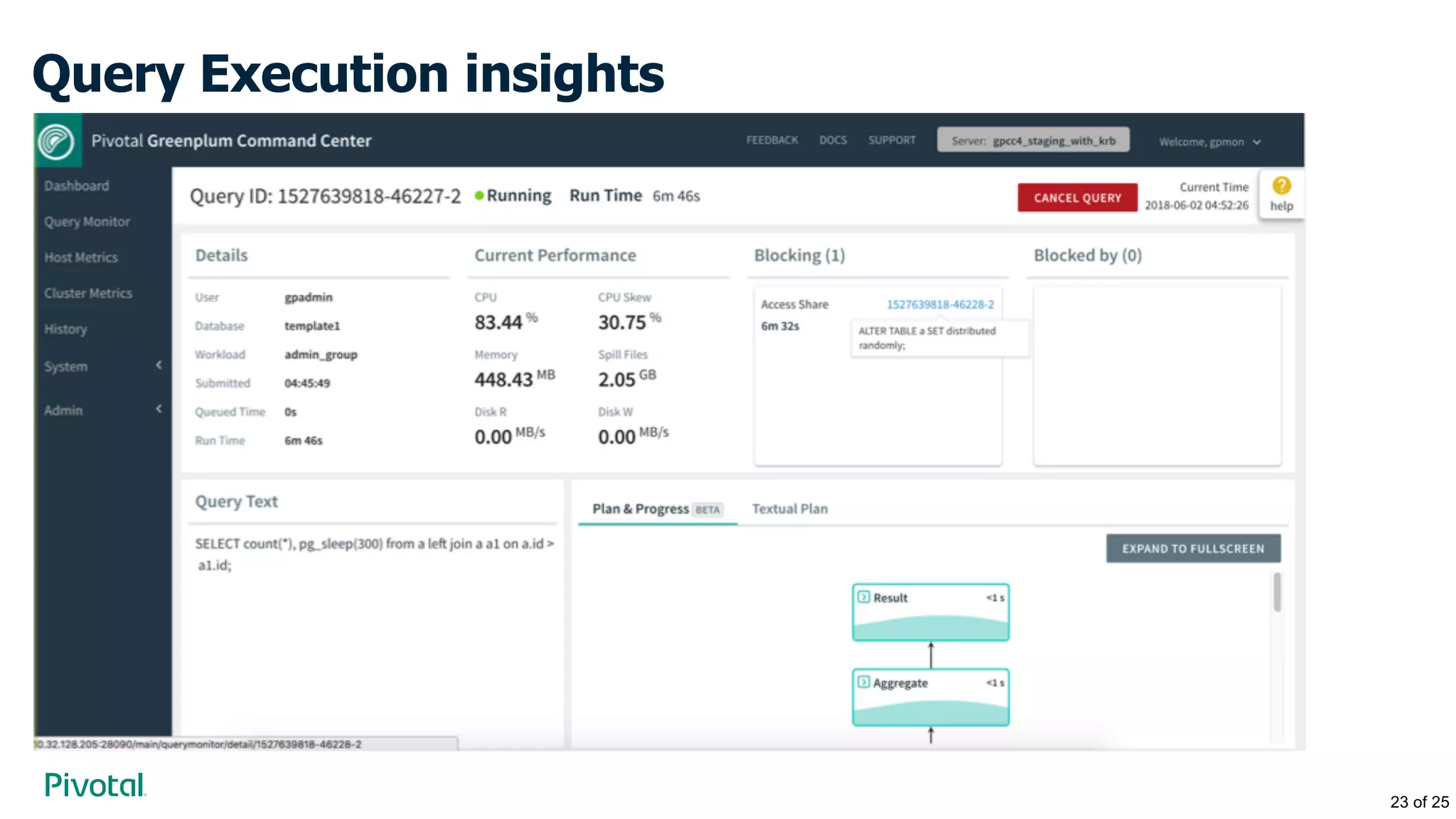Screen dimensions: 1456x819
Task: Click the CPU value 83.44
Action: [505, 321]
